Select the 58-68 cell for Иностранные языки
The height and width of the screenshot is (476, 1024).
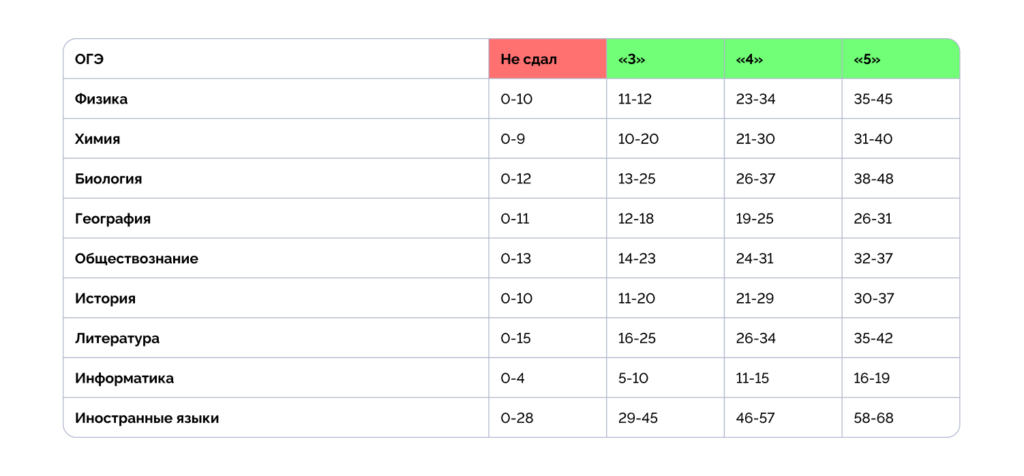(873, 418)
